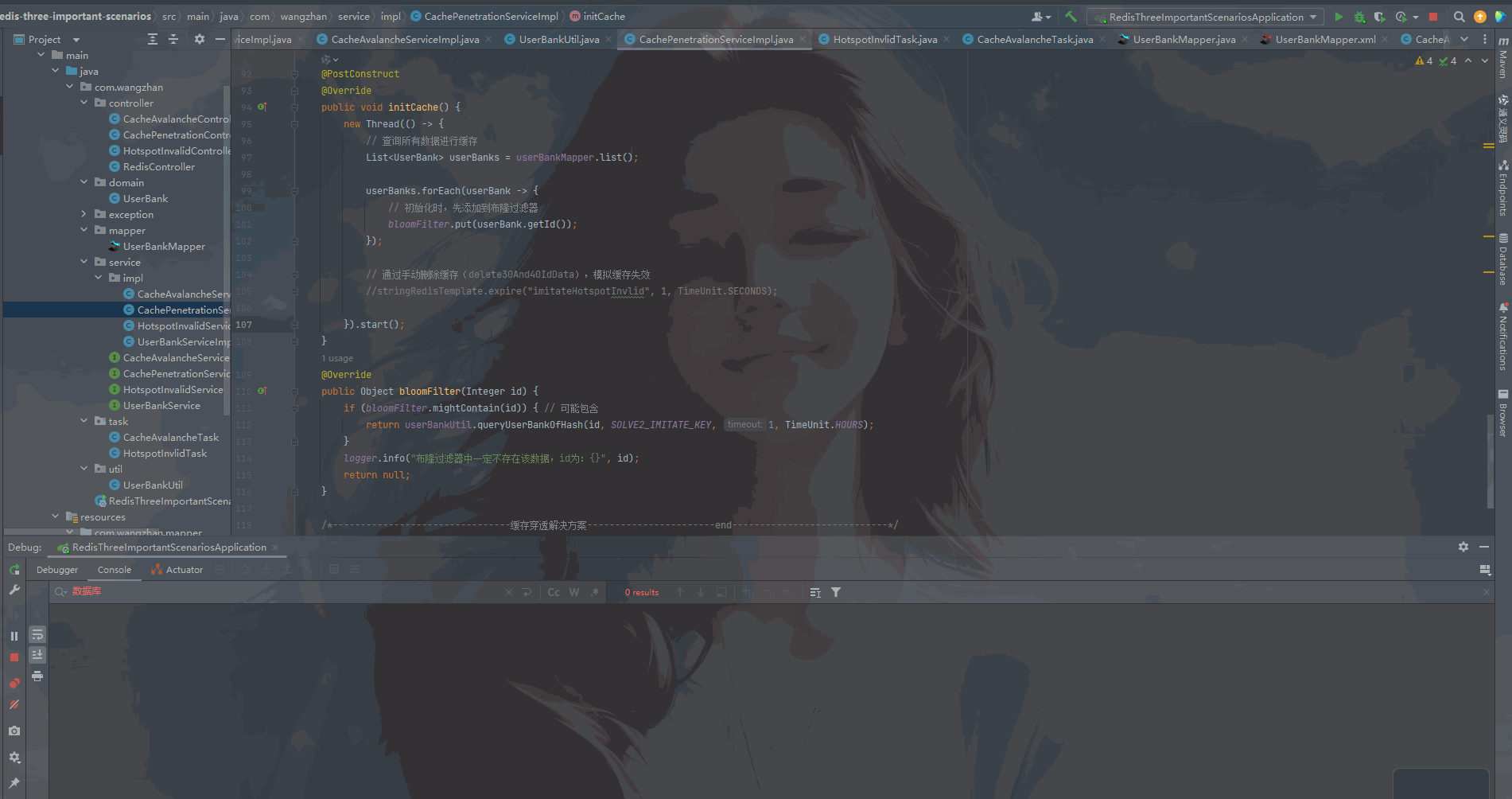Click the console search input field
Image resolution: width=1512 pixels, height=799 pixels.
click(286, 592)
